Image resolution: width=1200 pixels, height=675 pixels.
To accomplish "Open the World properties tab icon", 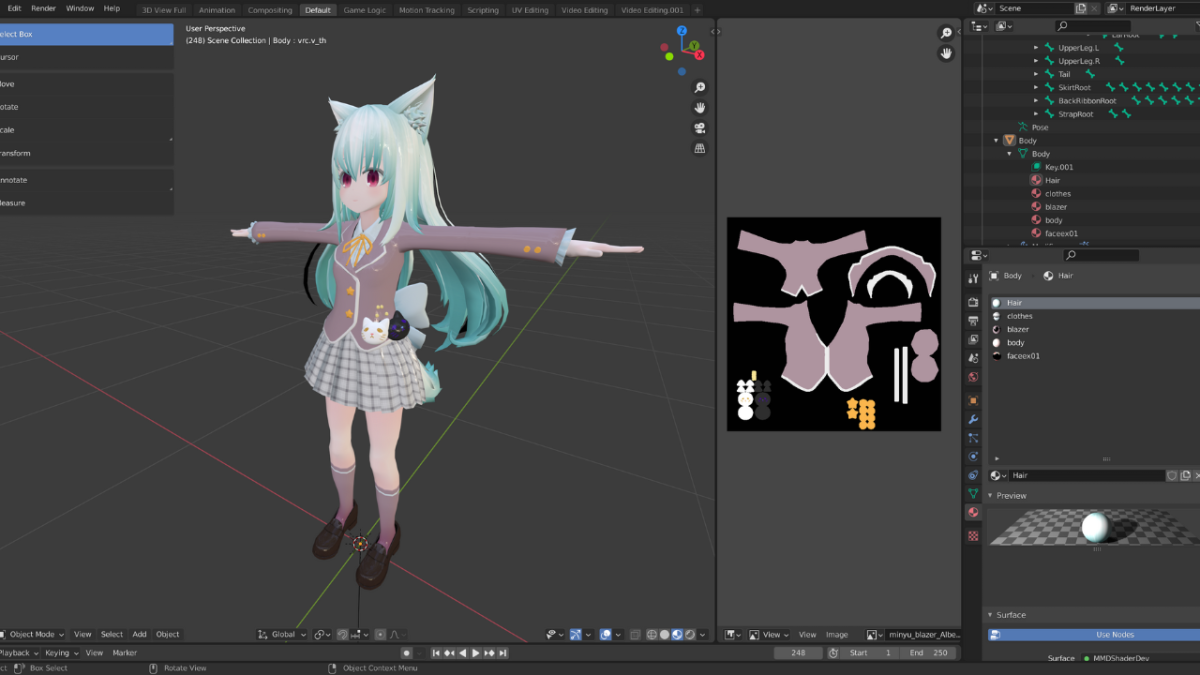I will pos(973,377).
